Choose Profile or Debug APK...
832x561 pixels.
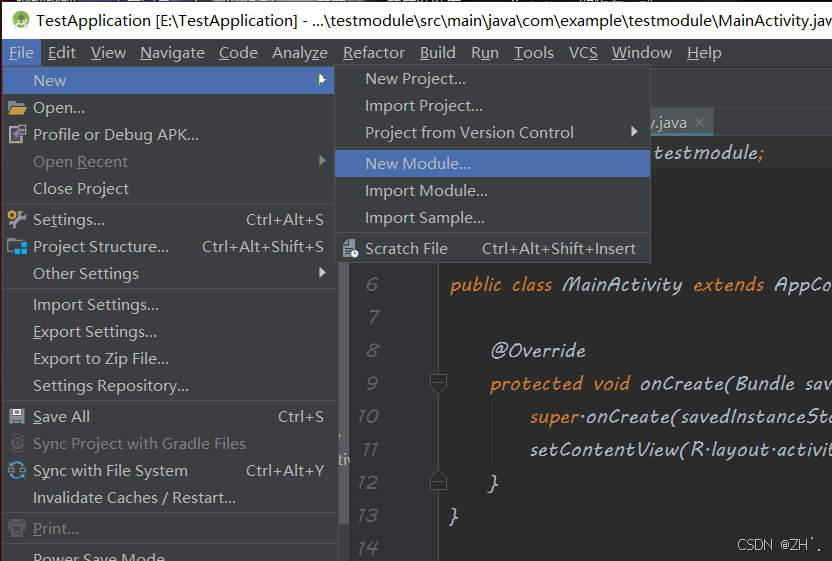coord(169,135)
